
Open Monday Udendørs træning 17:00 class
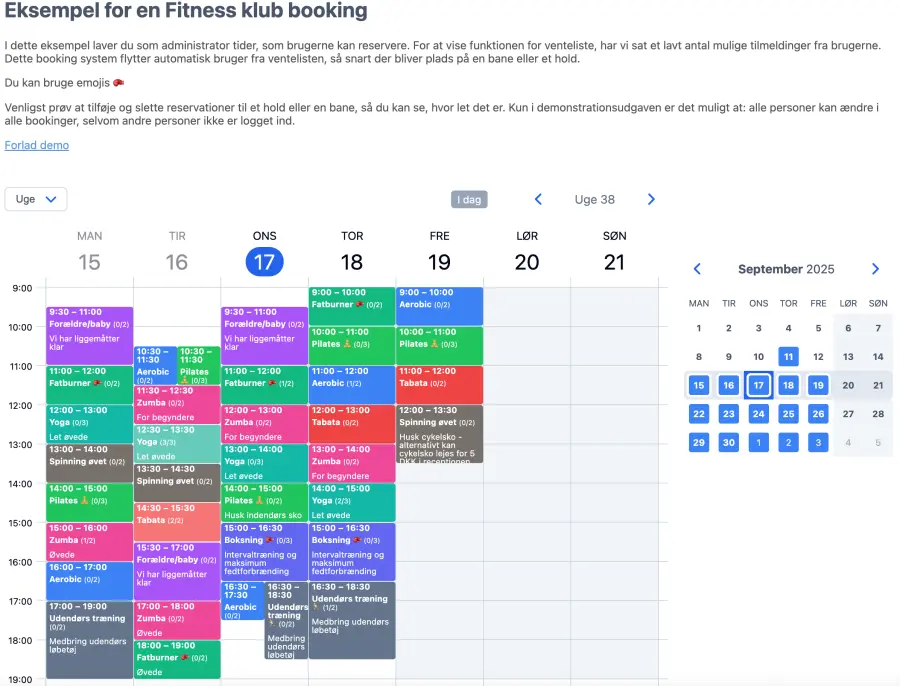click(x=89, y=640)
